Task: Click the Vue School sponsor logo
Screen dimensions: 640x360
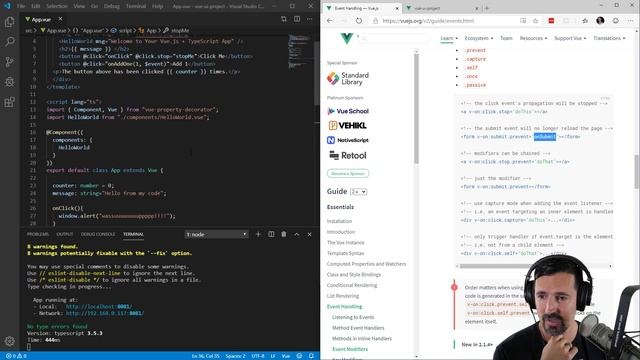Action: [x=348, y=111]
